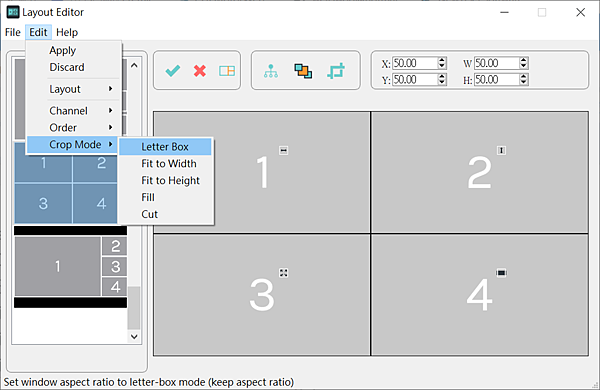Select Fit to Height crop mode
Viewport: 600px width, 390px height.
click(x=165, y=180)
